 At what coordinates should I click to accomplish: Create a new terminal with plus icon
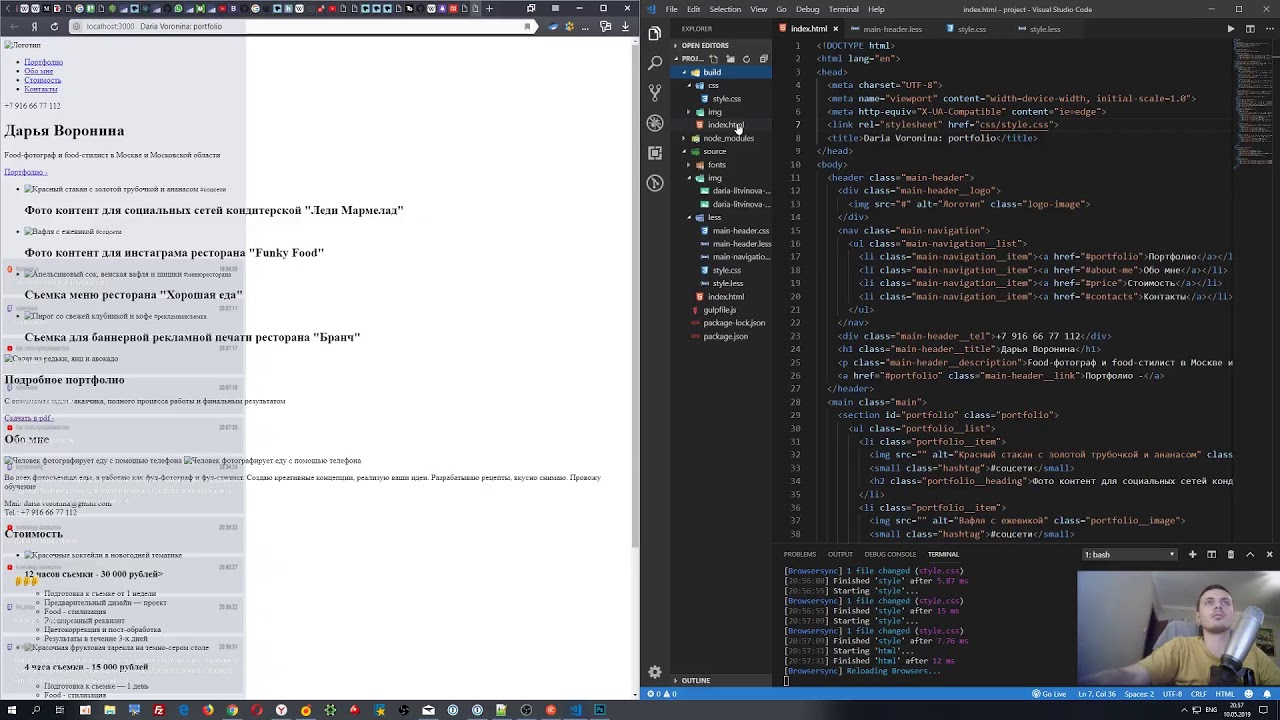click(x=1192, y=554)
